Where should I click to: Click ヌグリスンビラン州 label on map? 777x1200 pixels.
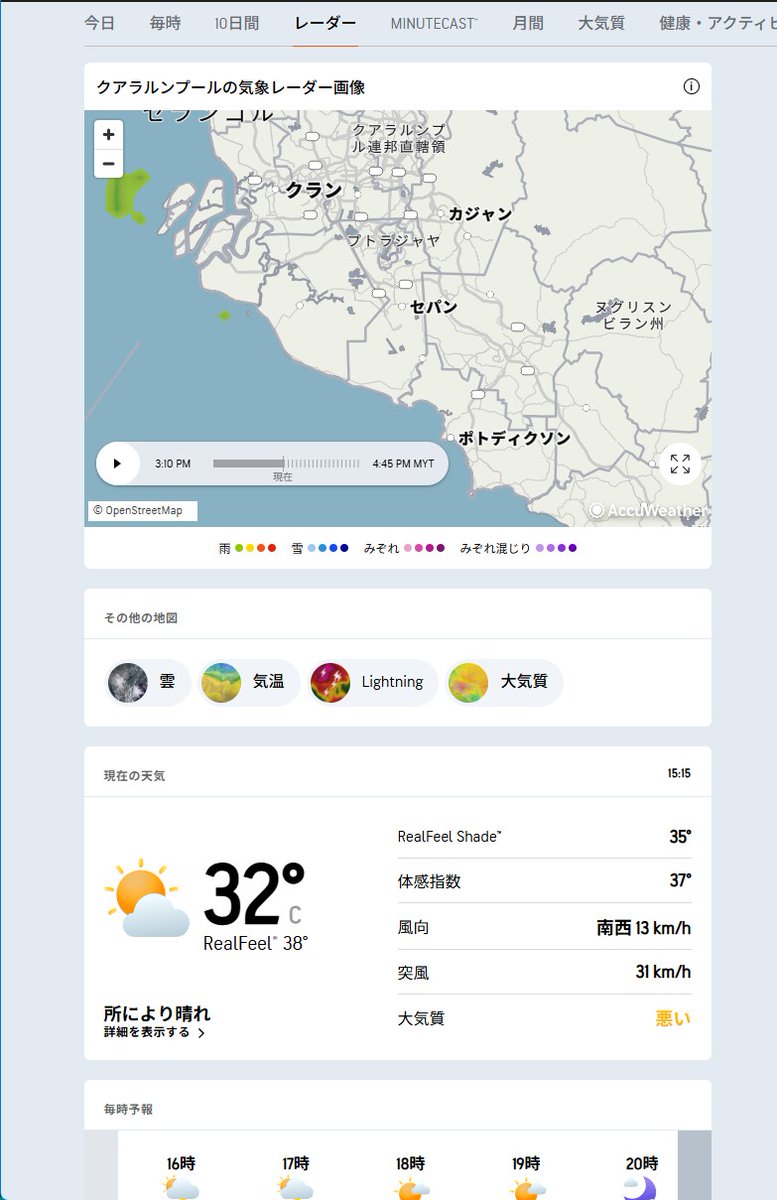pyautogui.click(x=634, y=315)
